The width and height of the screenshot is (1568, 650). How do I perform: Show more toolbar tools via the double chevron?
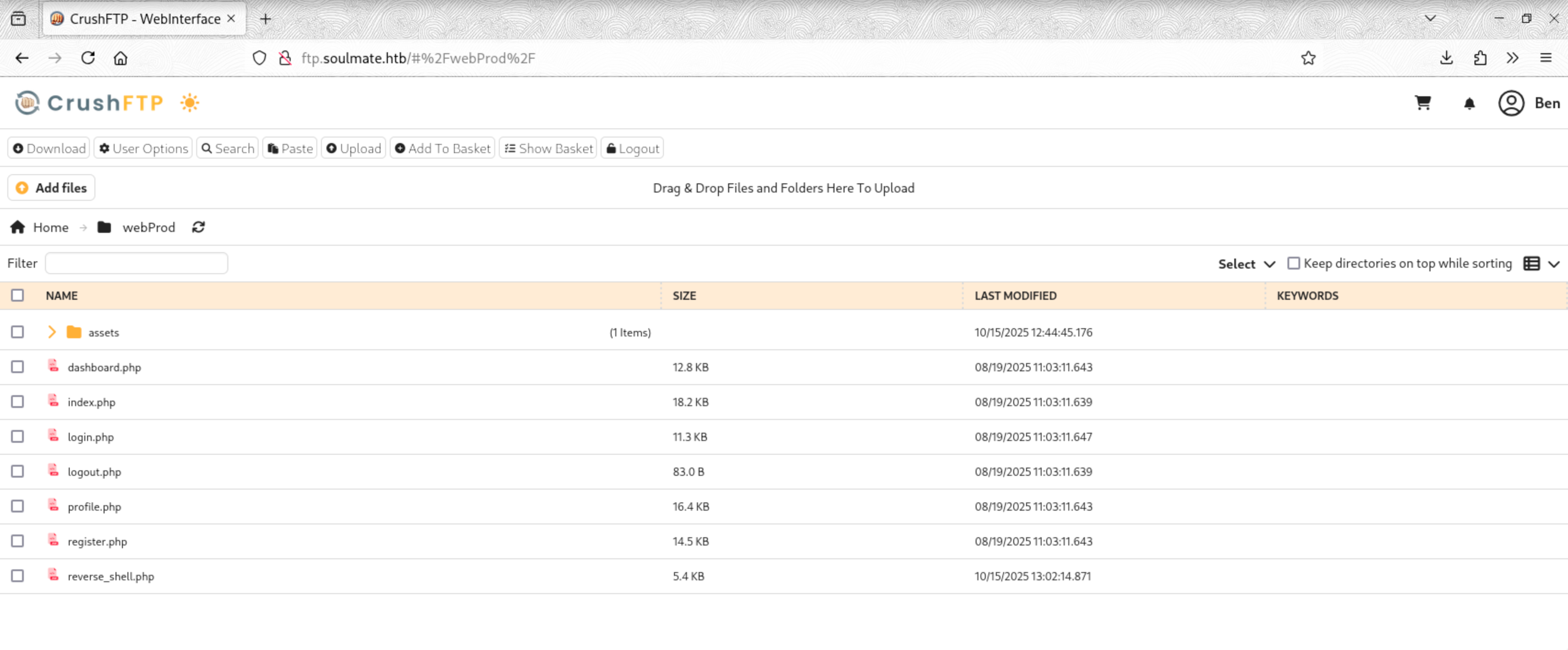1513,58
